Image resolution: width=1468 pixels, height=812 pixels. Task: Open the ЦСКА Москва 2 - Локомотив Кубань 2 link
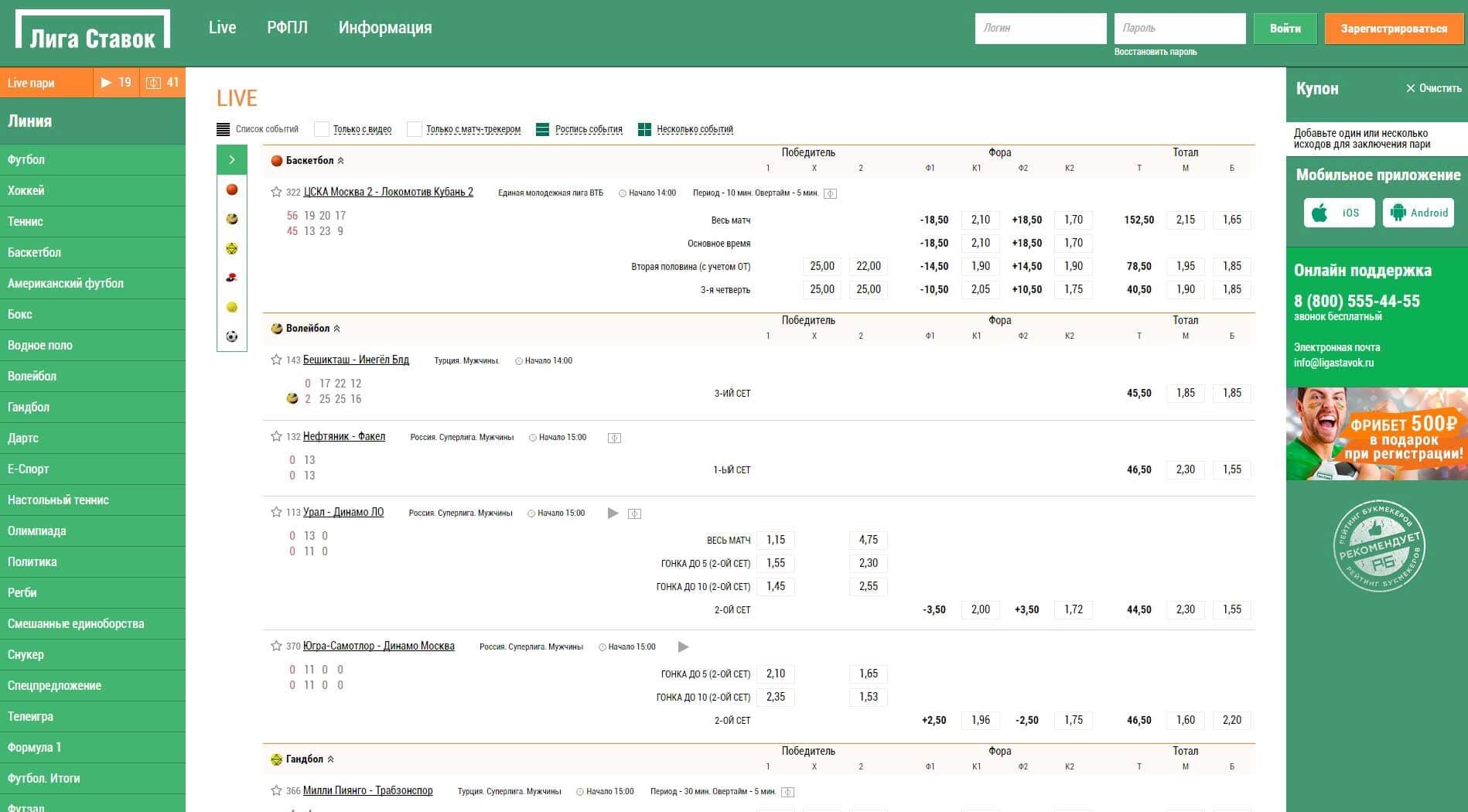(x=388, y=192)
